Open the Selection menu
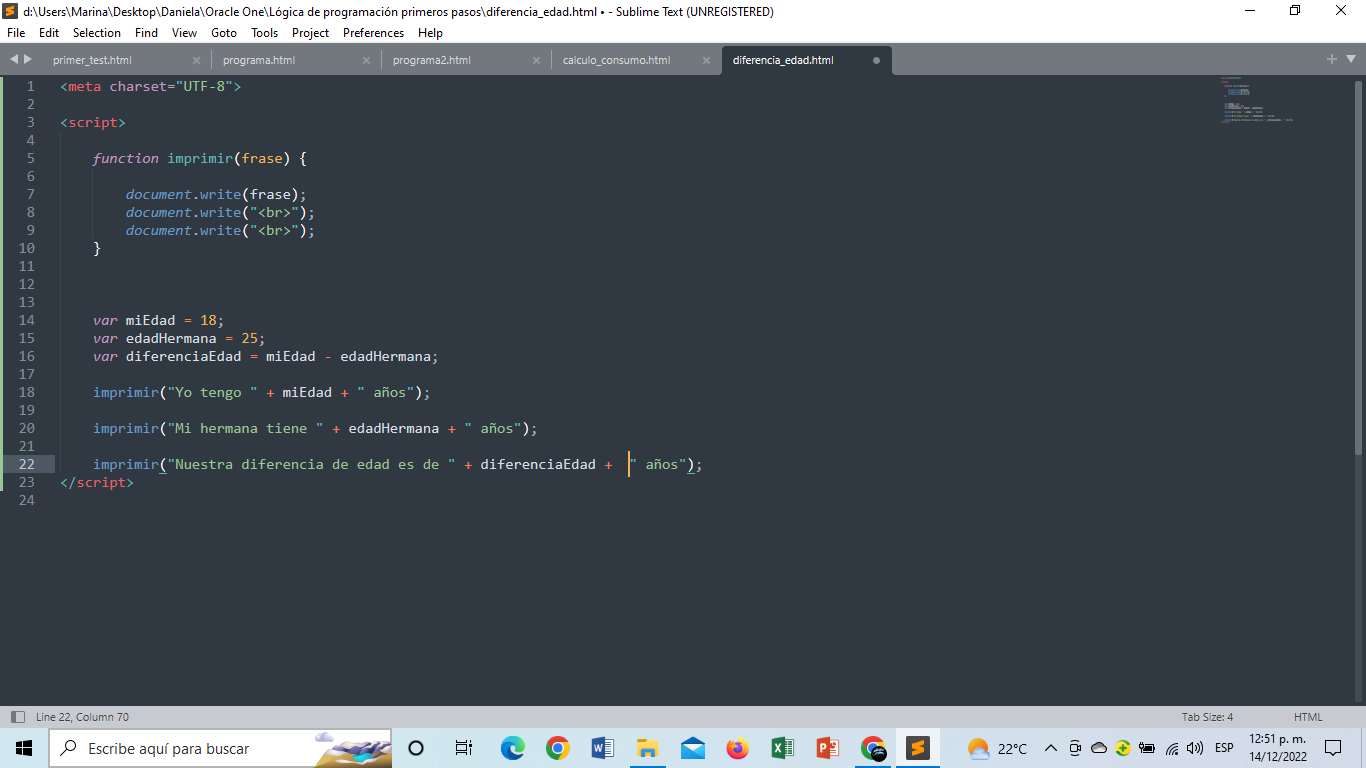 click(97, 32)
